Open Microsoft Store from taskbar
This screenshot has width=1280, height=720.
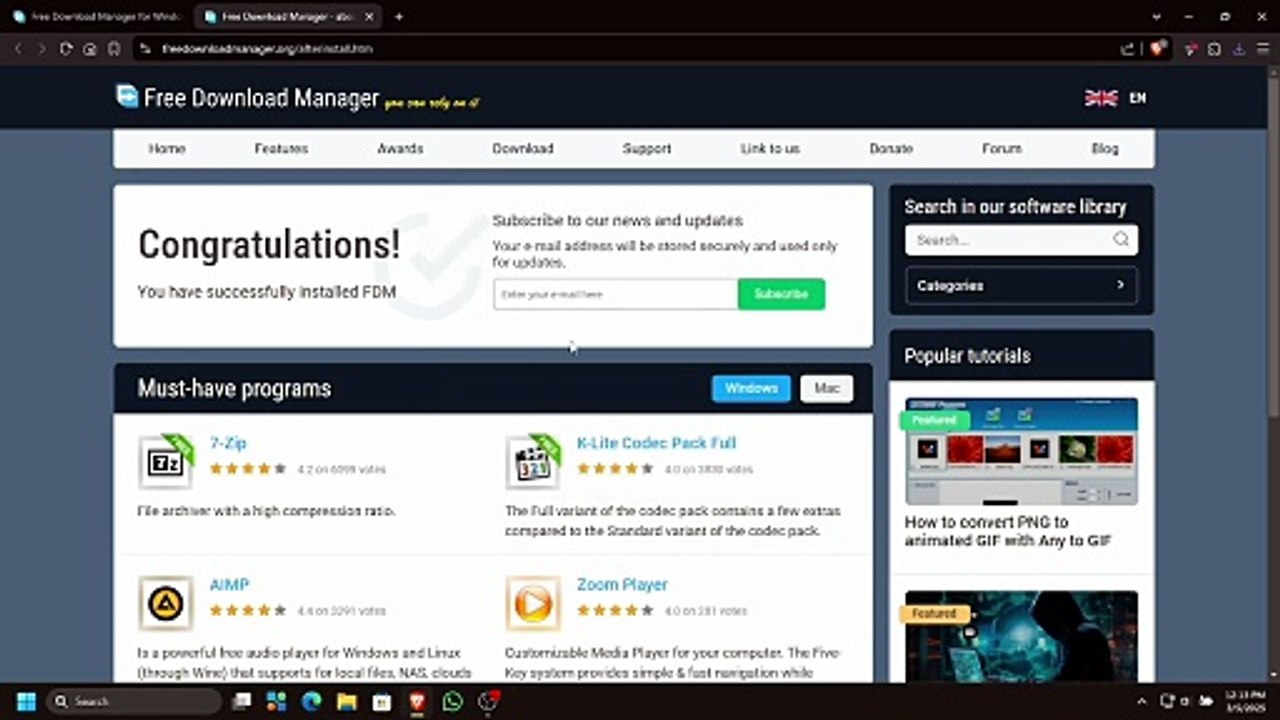382,701
